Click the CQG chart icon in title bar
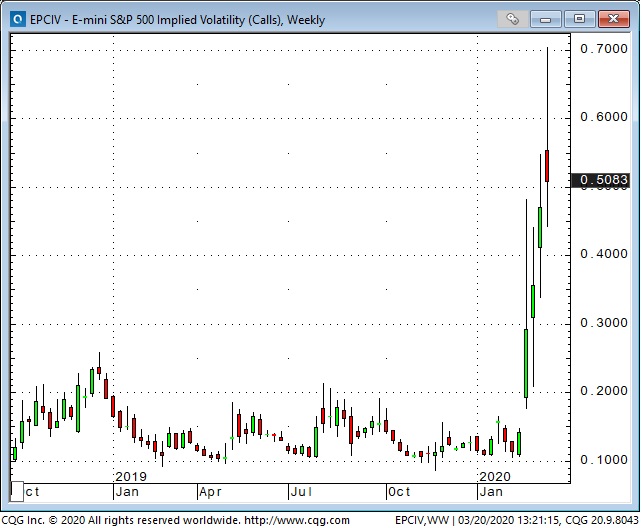642x528 pixels. (x=18, y=19)
